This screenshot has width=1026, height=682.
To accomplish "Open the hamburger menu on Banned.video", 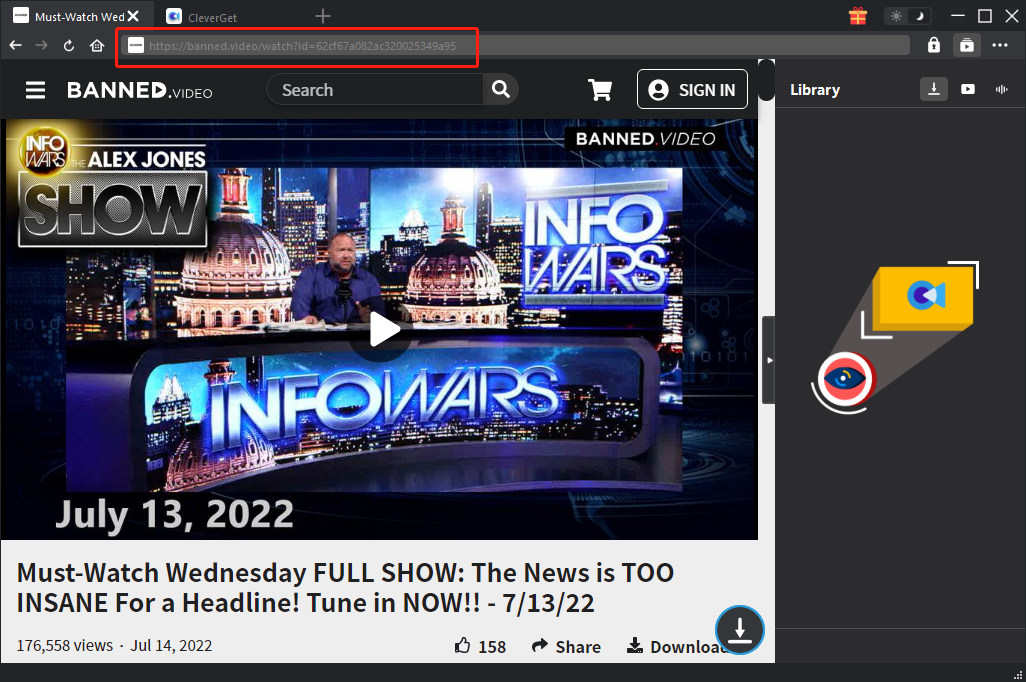I will coord(36,90).
